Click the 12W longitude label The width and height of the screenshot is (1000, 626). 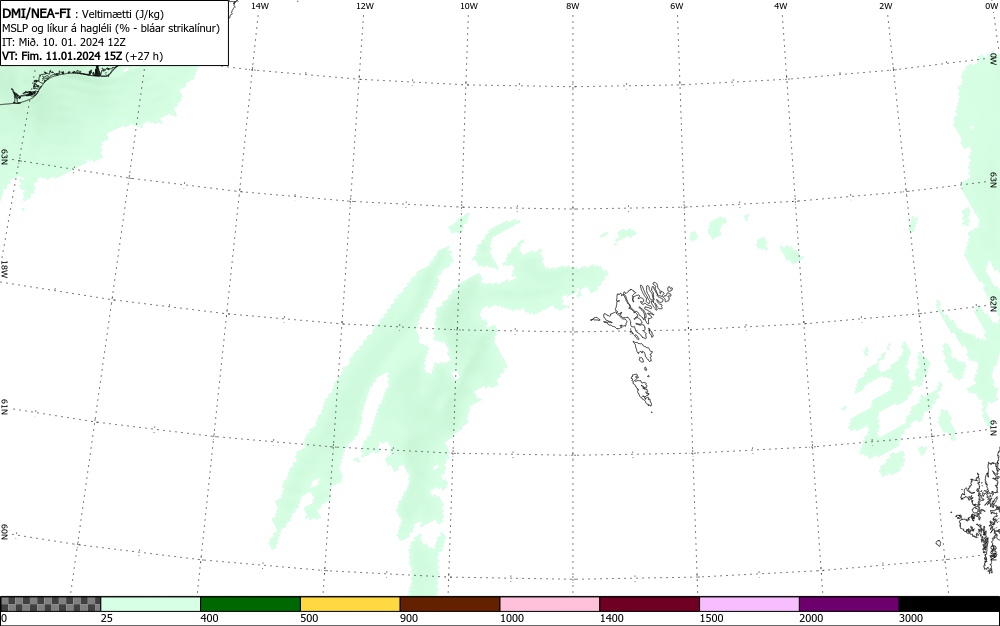(365, 6)
